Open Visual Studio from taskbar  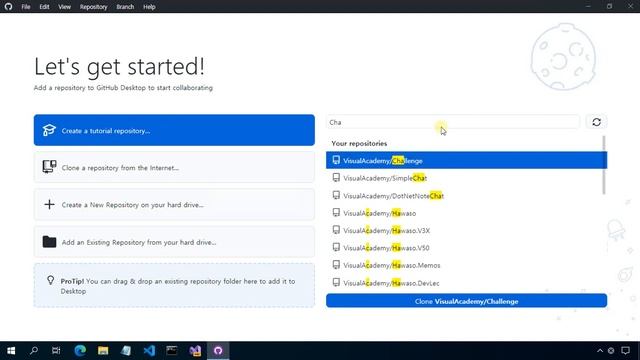195,351
